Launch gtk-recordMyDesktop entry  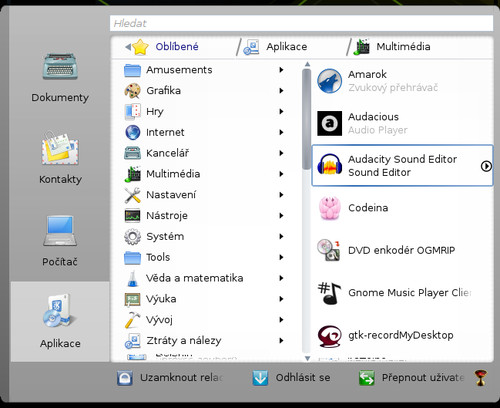tap(402, 335)
